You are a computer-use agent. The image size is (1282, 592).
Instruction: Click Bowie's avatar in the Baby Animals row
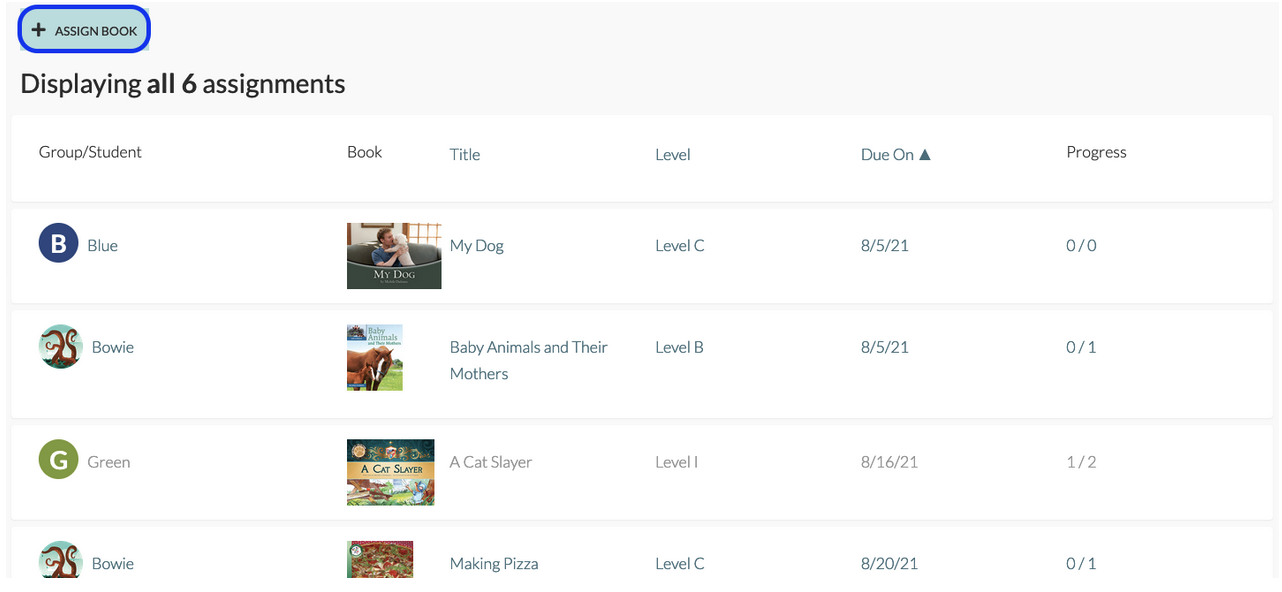(x=60, y=347)
